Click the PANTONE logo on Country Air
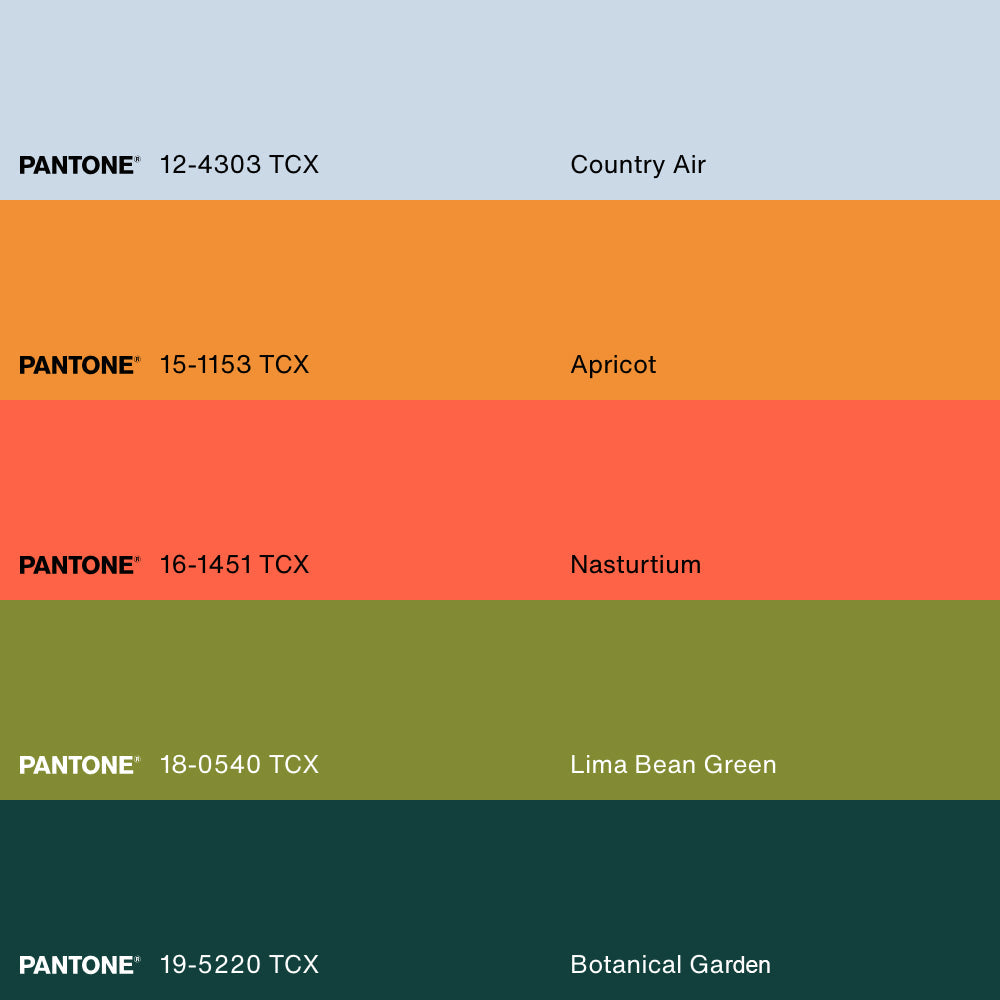The height and width of the screenshot is (1000, 1000). point(79,165)
